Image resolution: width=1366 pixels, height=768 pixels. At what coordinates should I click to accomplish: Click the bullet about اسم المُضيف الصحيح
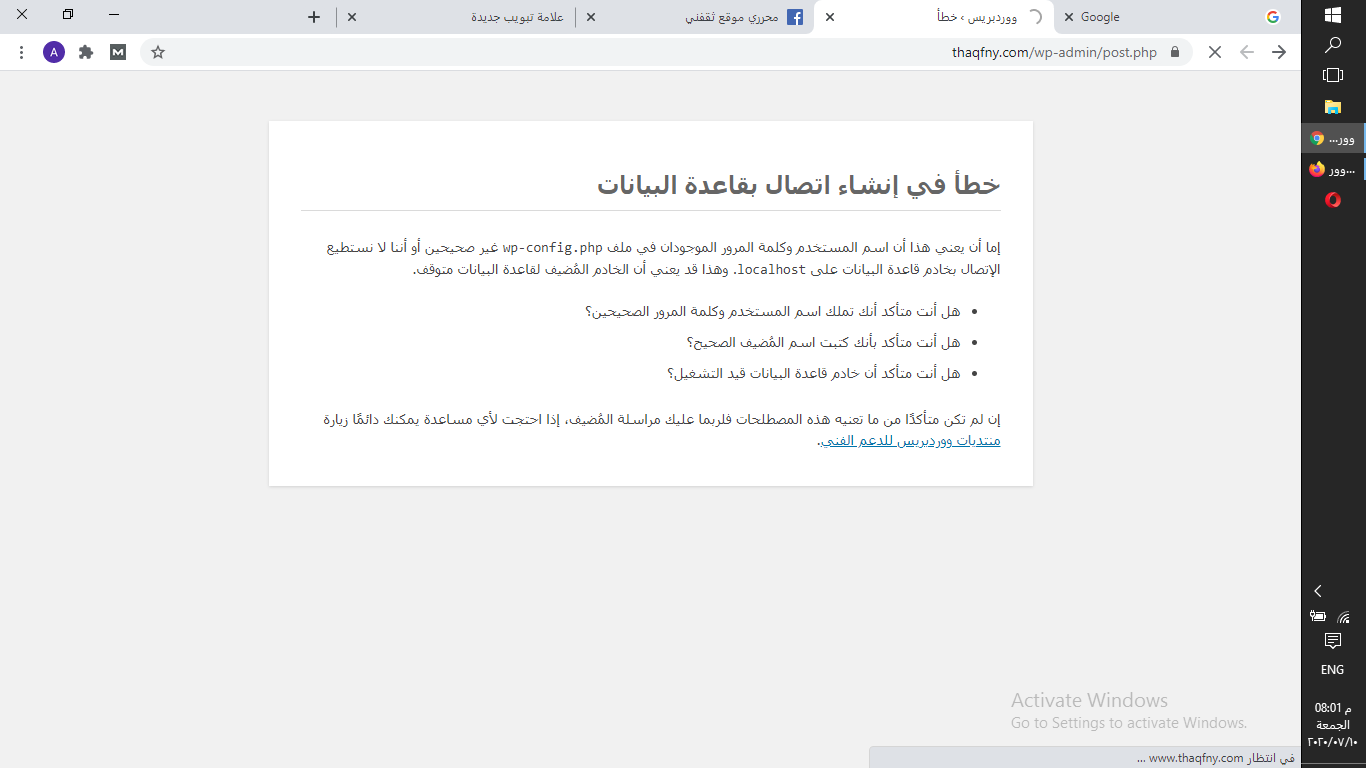click(x=823, y=343)
